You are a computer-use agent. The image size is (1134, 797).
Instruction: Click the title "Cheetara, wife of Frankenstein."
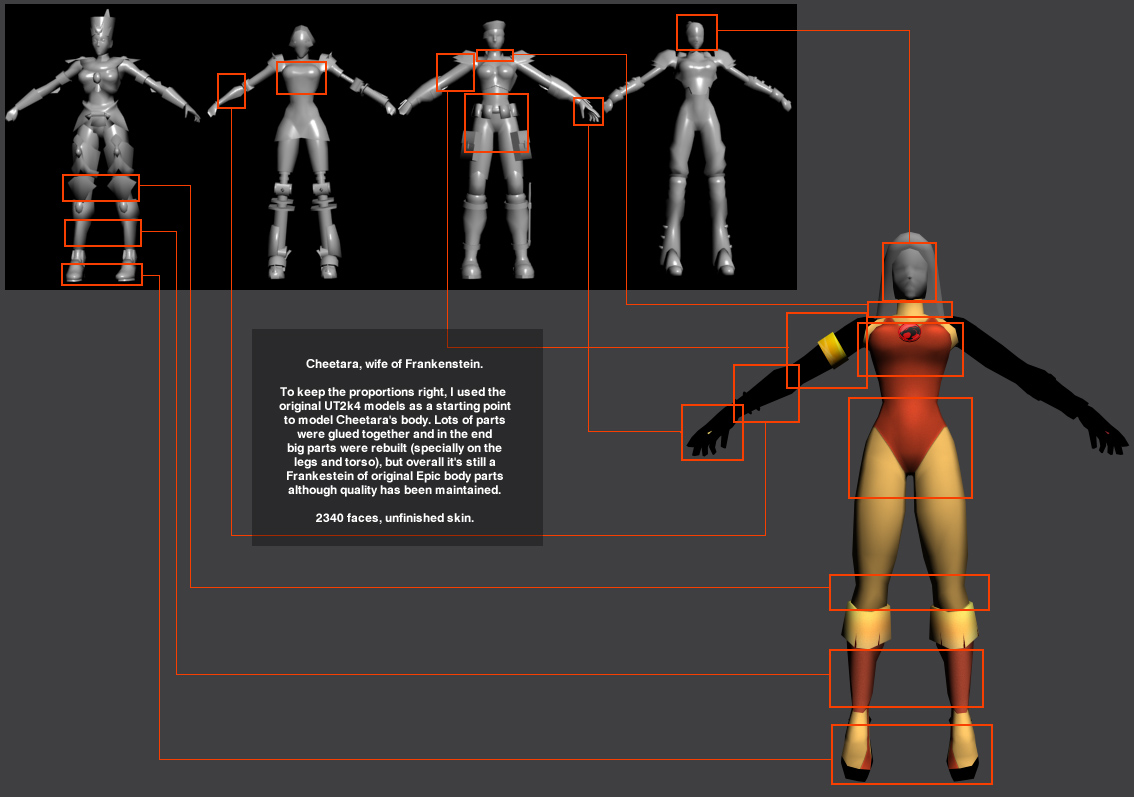click(394, 364)
